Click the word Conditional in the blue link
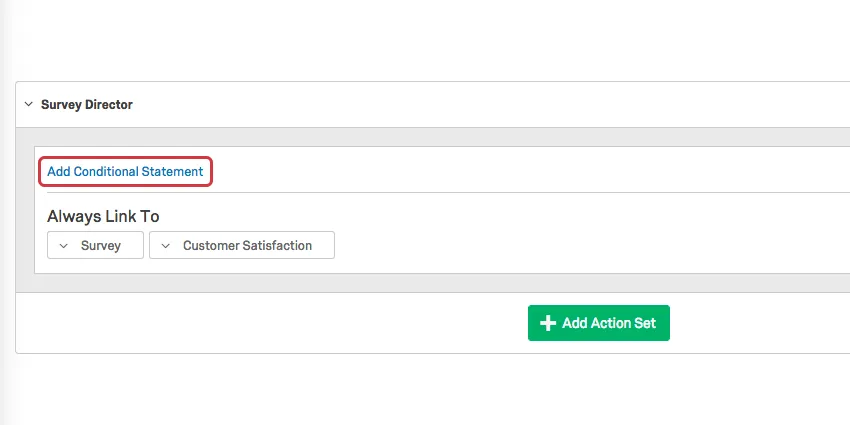 [106, 172]
